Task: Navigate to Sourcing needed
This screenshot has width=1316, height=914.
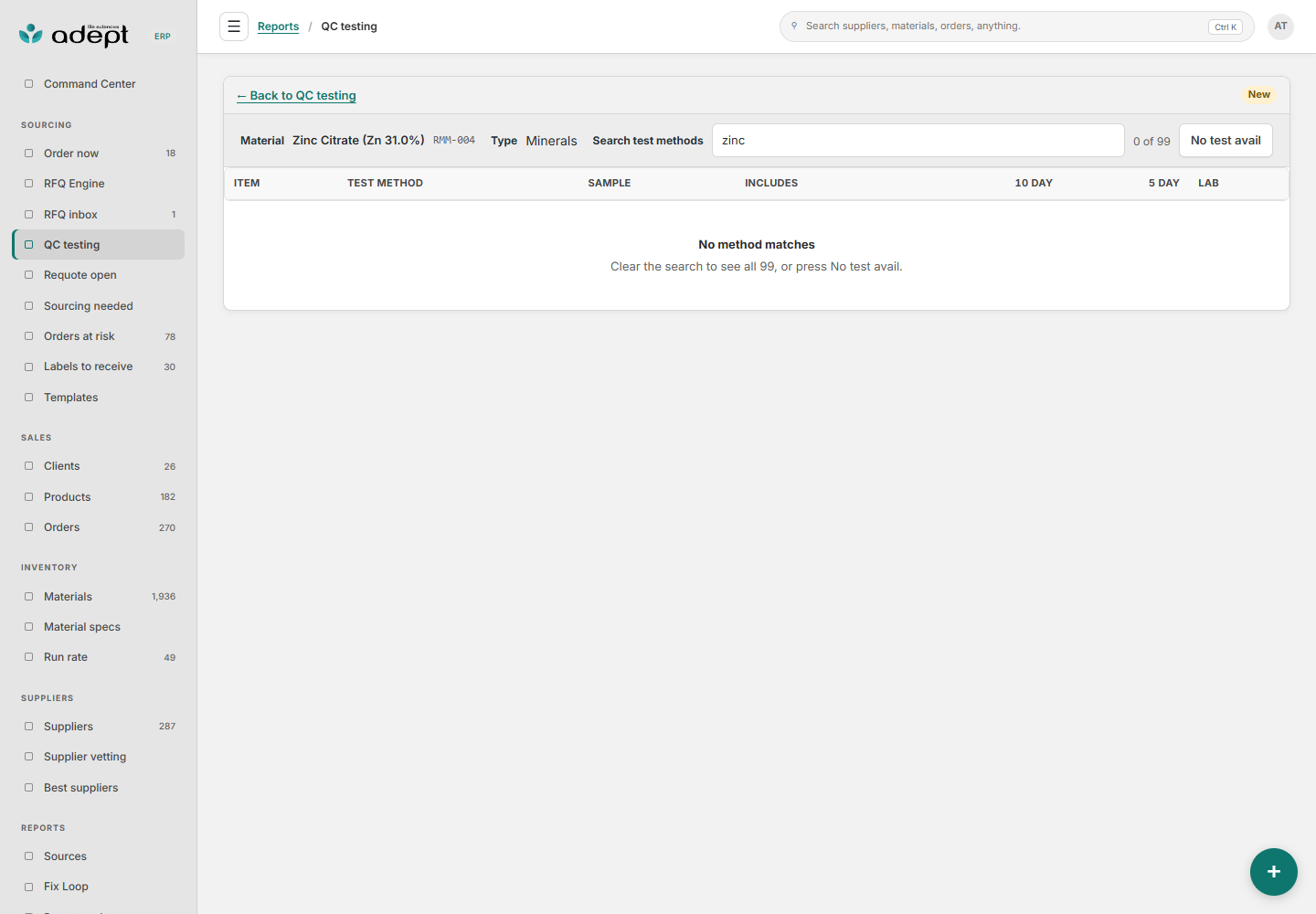Action: [x=99, y=306]
